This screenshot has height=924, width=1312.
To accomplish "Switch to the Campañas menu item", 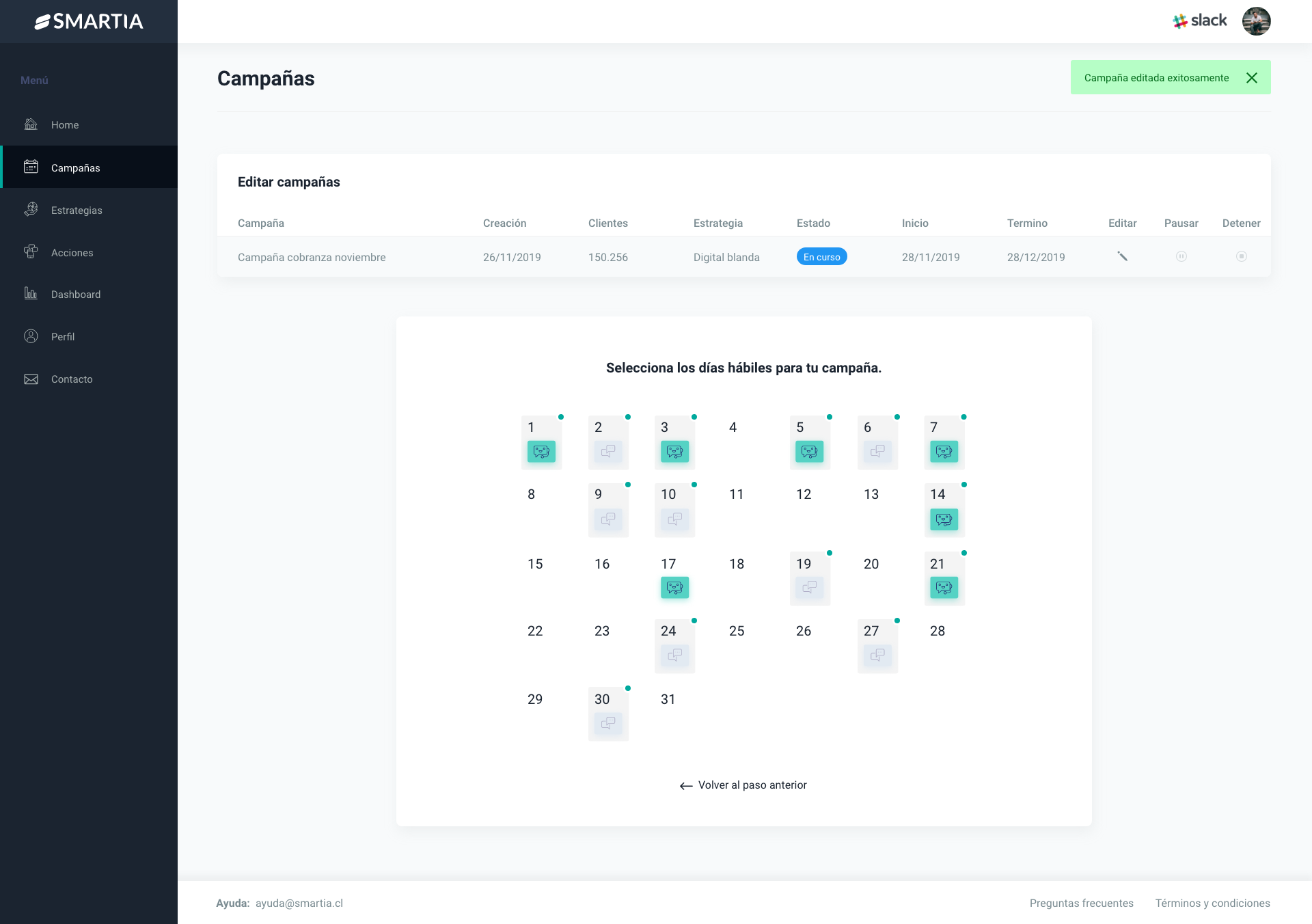I will click(75, 167).
